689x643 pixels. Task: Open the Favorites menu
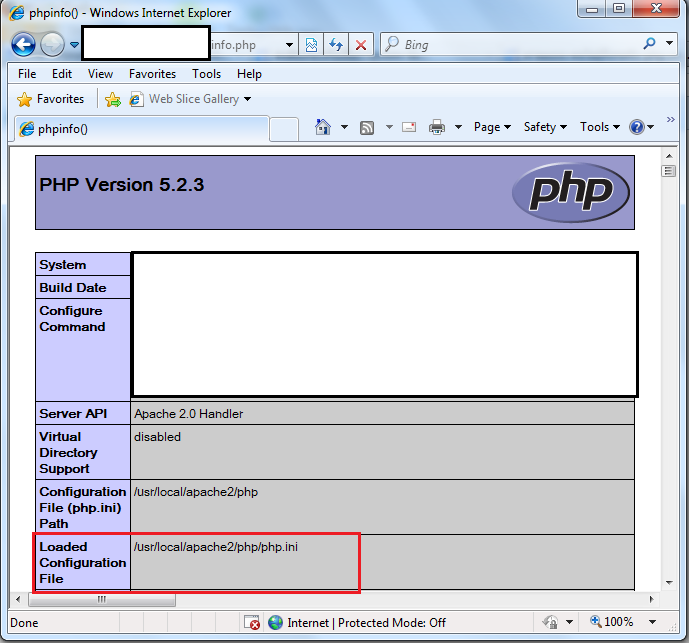[152, 74]
